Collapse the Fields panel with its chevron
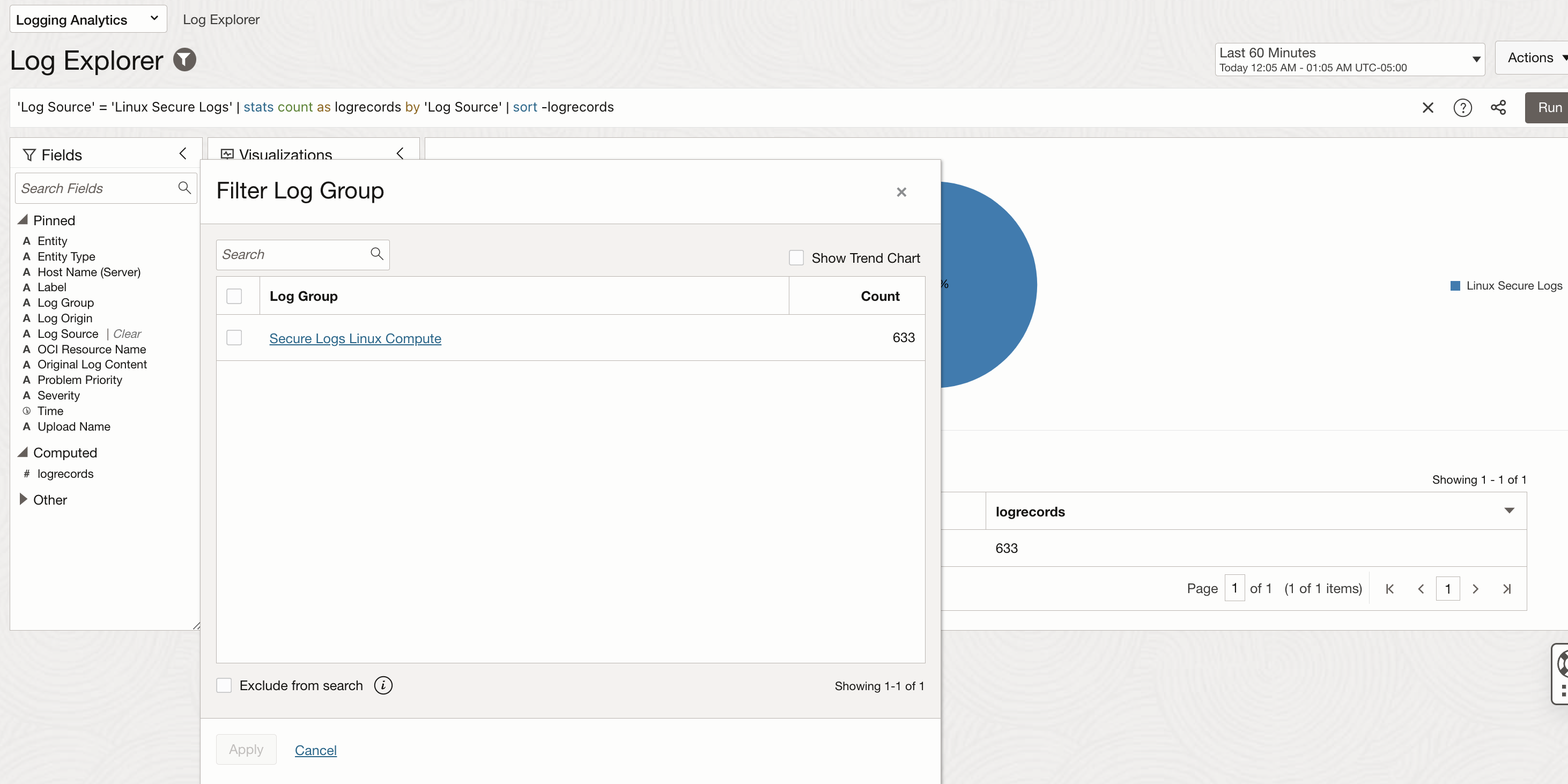 pos(183,154)
